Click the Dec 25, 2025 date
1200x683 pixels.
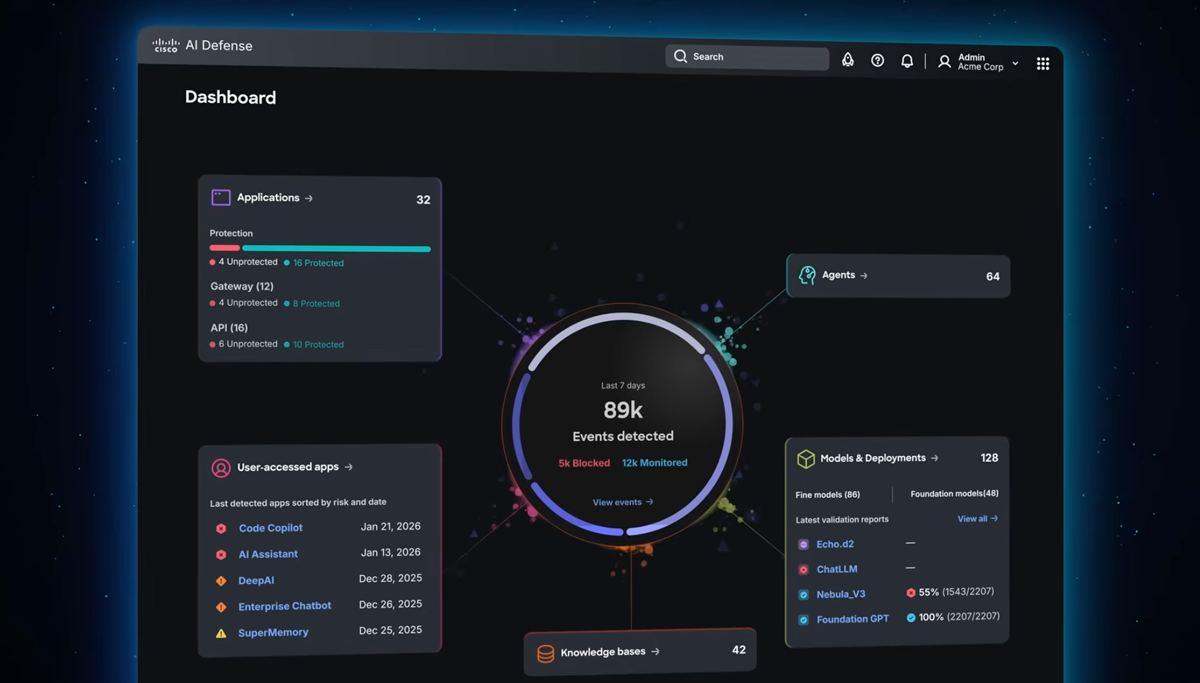pos(390,631)
